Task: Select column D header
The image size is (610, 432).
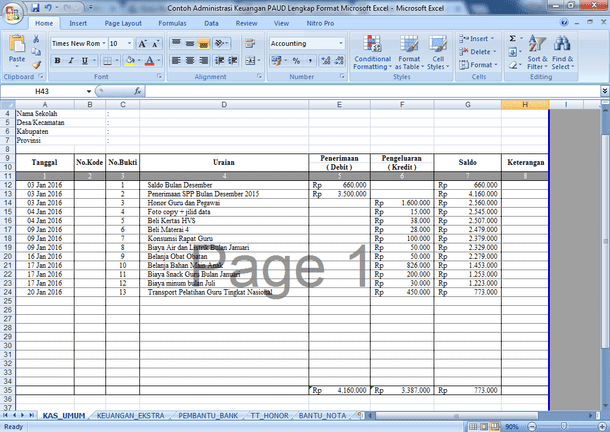Action: coord(224,105)
